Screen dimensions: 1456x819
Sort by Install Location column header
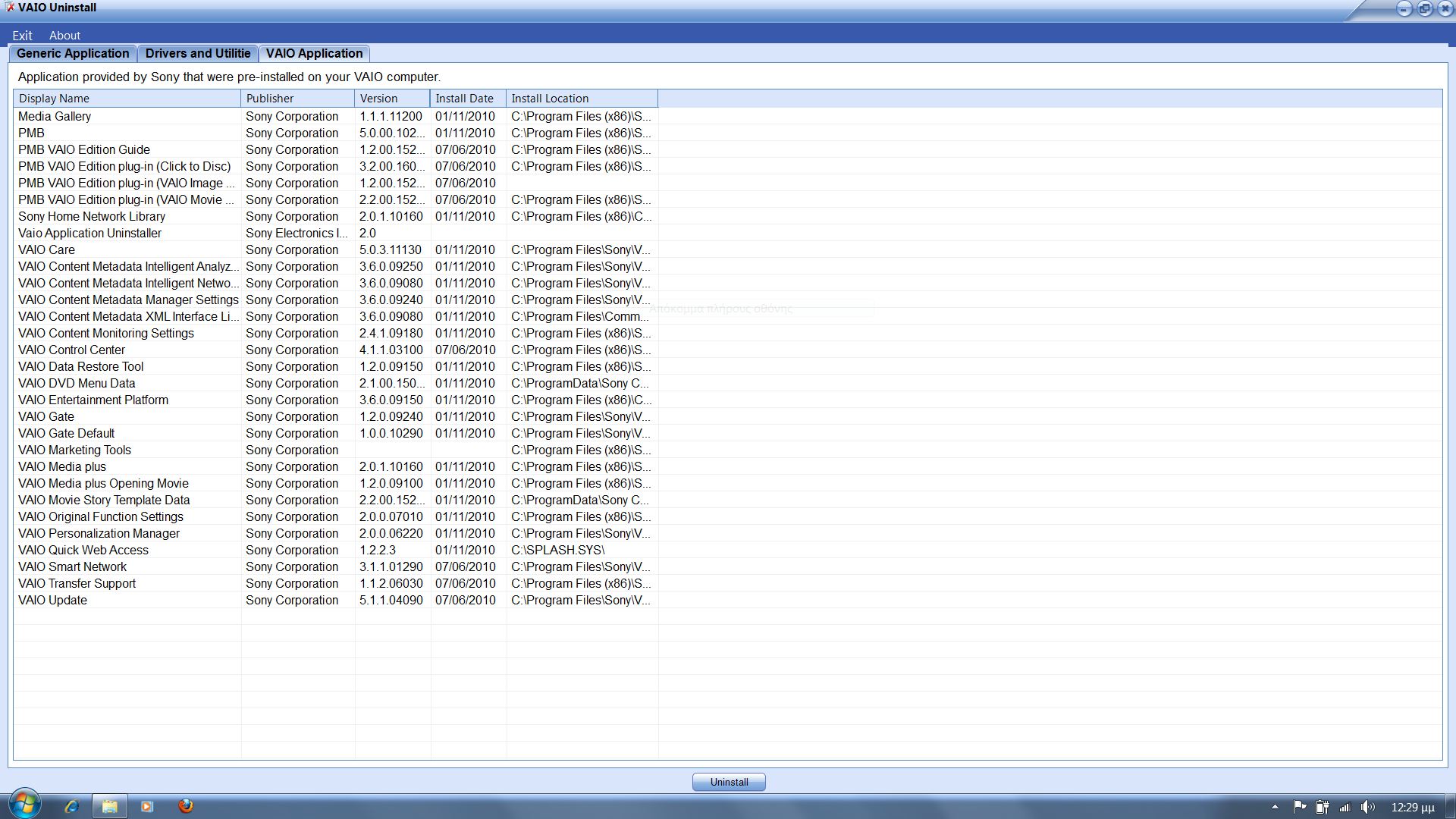582,99
